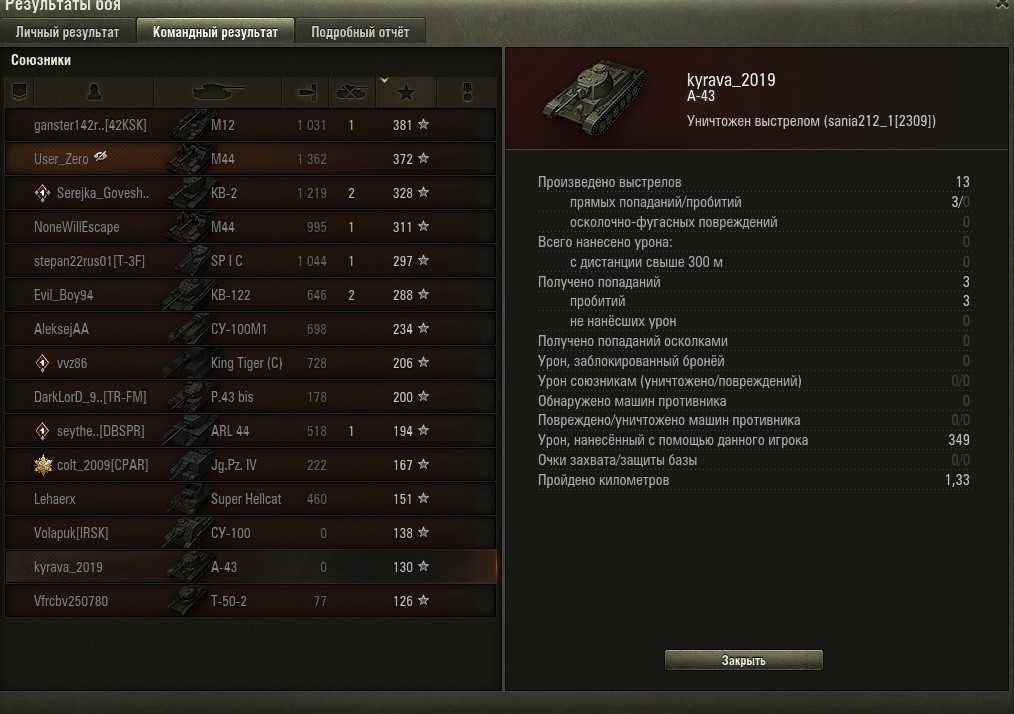1014x714 pixels.
Task: Click the Закрыть button
Action: pos(744,660)
